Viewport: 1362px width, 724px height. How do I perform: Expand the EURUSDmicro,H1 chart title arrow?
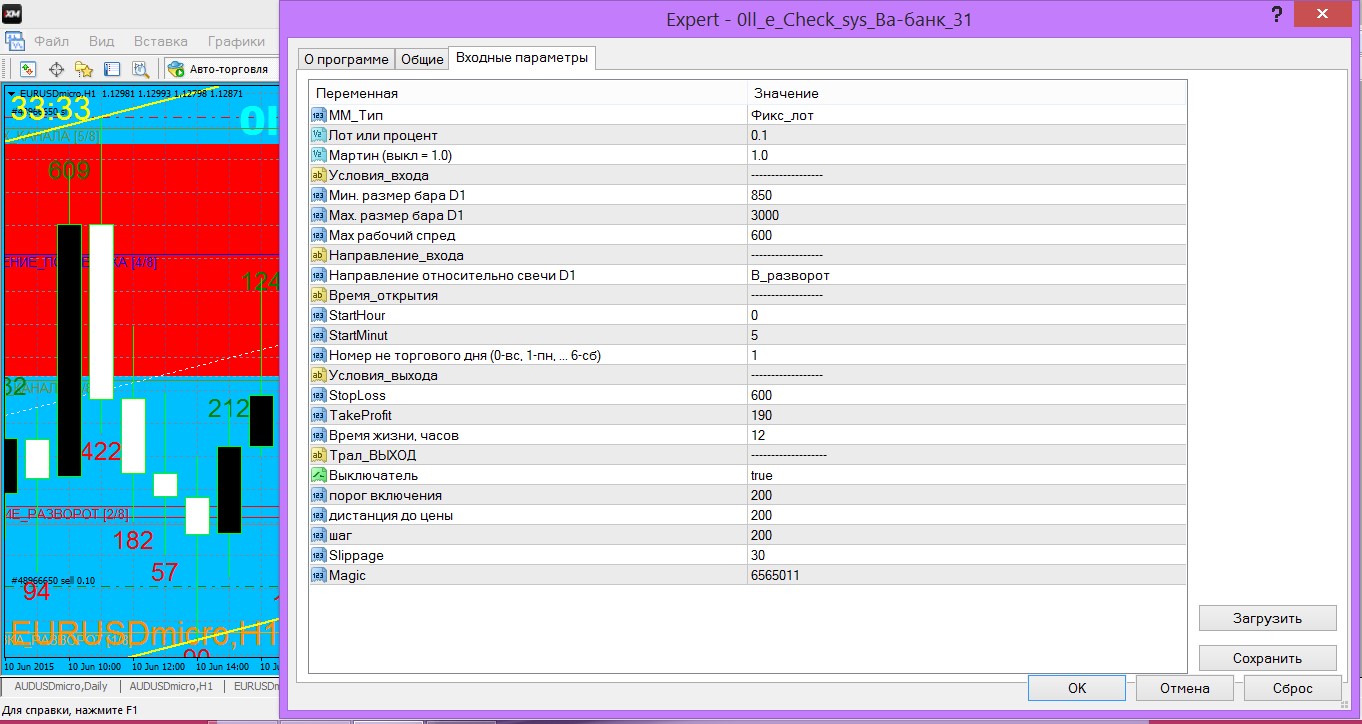pos(11,93)
